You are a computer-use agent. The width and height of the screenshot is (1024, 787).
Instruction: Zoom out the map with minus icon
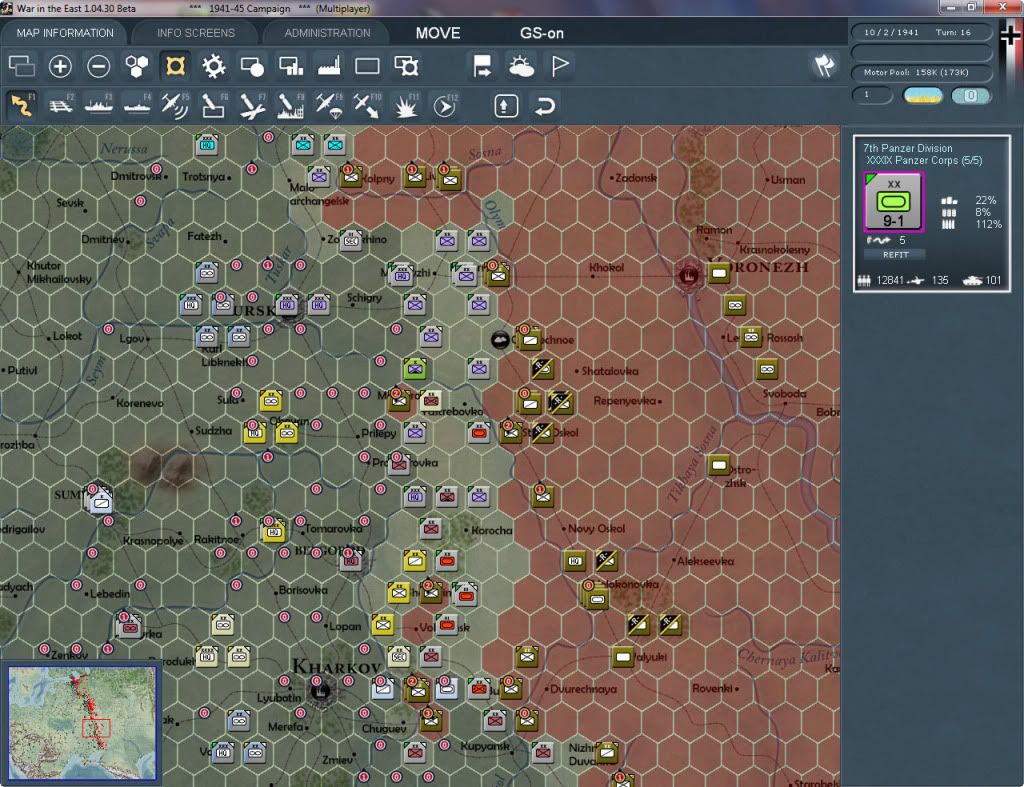pos(99,66)
